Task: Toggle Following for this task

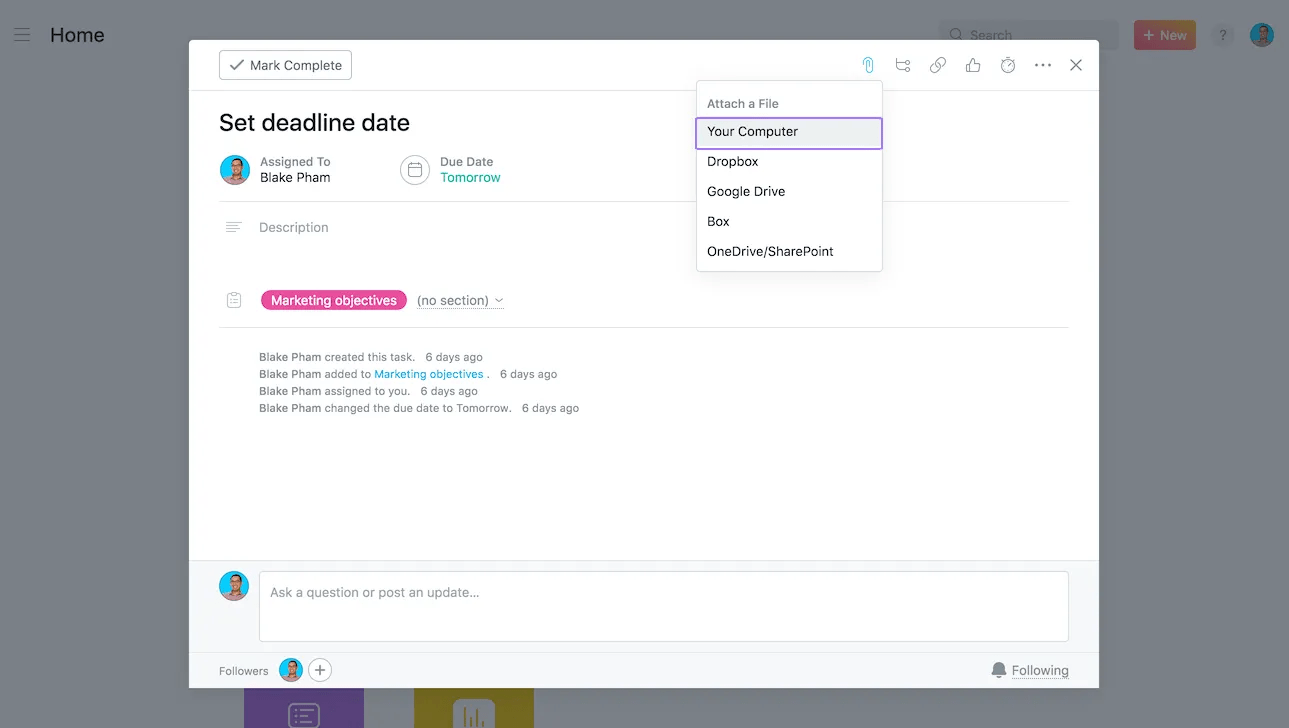Action: click(x=1040, y=670)
